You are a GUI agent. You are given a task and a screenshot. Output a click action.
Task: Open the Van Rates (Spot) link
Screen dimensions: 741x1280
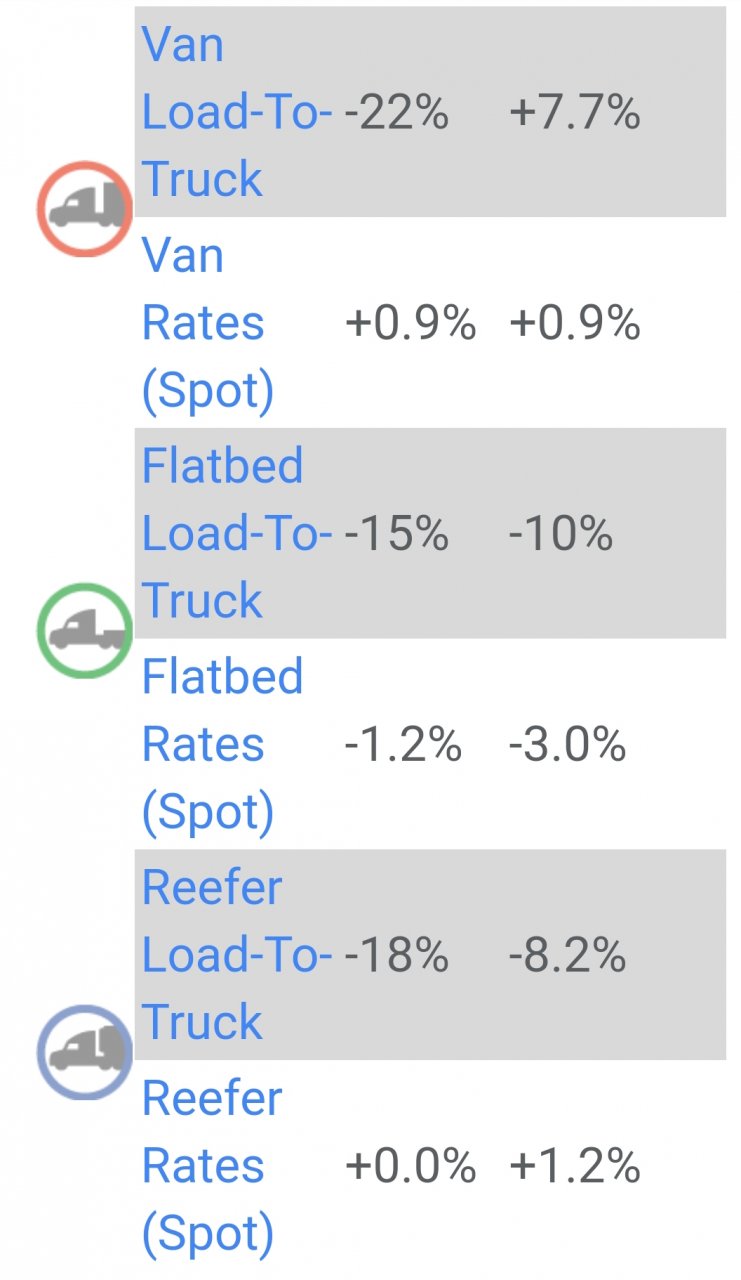click(207, 323)
